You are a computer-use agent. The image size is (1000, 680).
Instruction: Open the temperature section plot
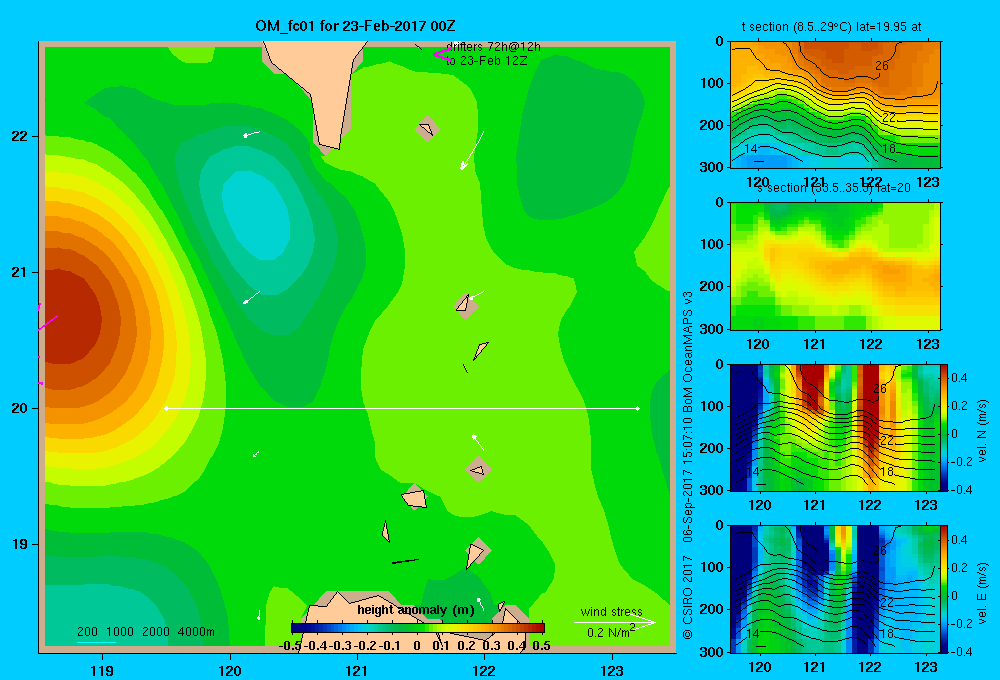(x=835, y=105)
